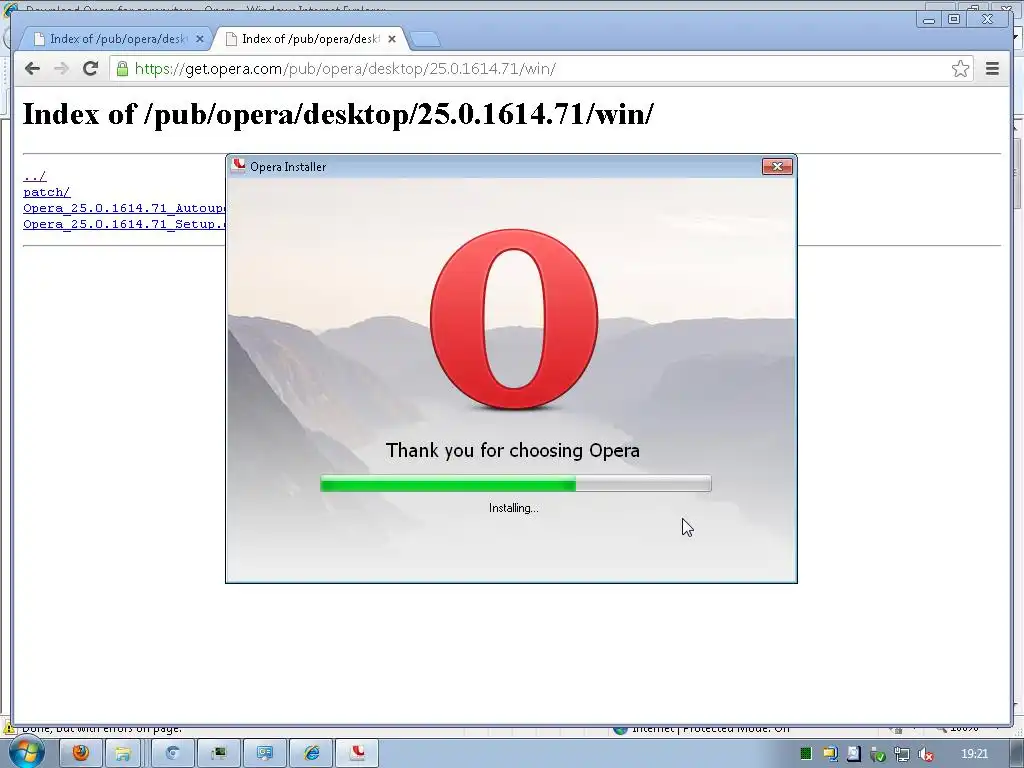The image size is (1024, 768).
Task: Reload the page with the refresh icon
Action: pyautogui.click(x=91, y=69)
